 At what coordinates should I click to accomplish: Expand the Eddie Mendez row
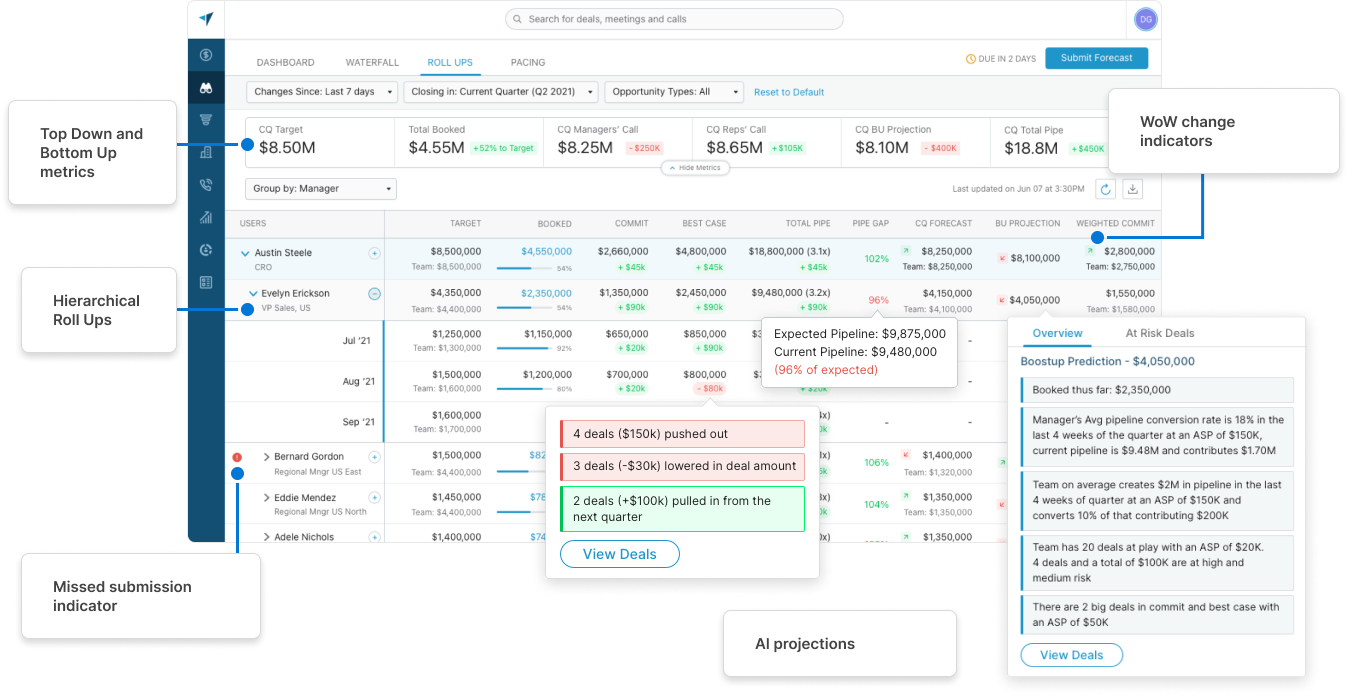click(266, 498)
